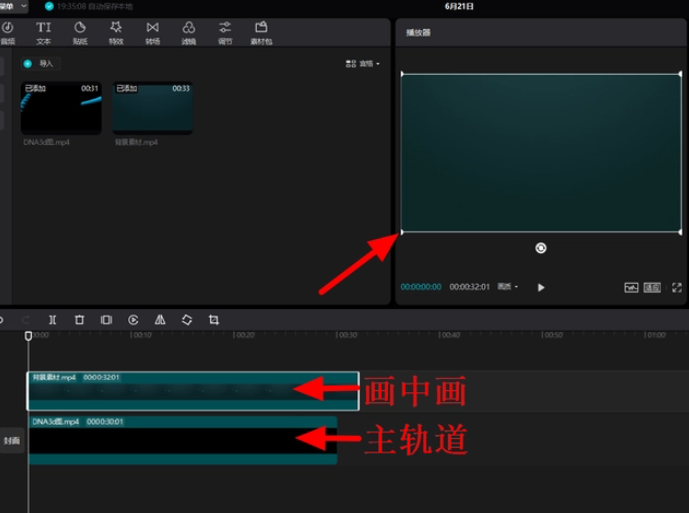Click the 00:50 mark on timeline ruler
The width and height of the screenshot is (689, 513).
point(552,335)
